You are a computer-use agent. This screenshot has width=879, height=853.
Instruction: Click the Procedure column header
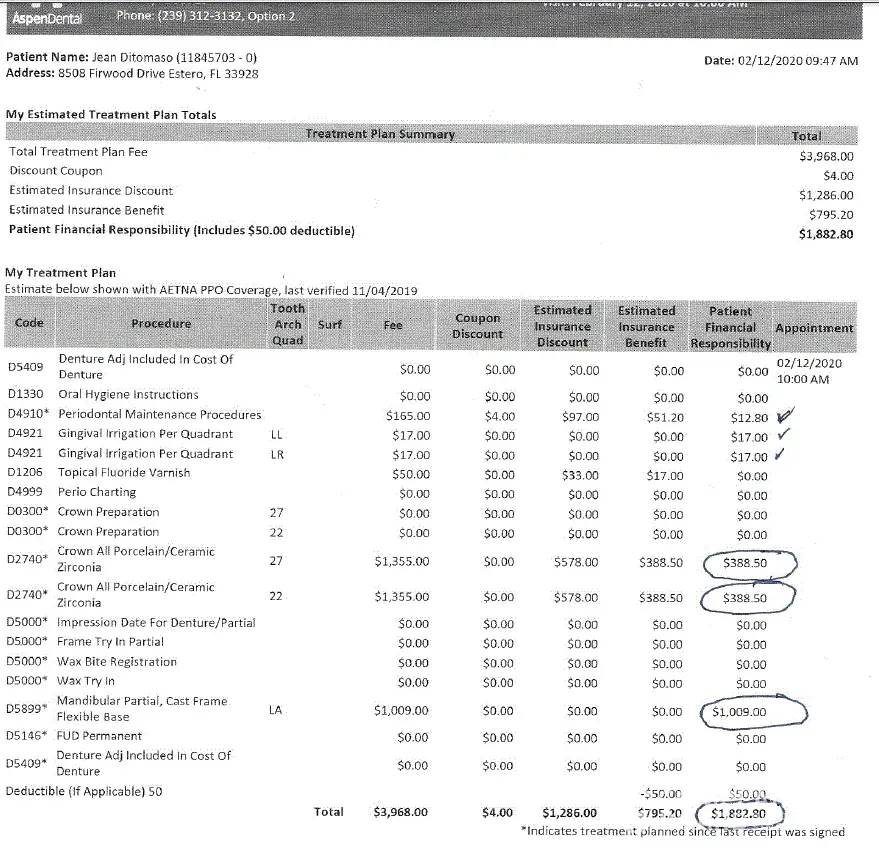coord(160,323)
